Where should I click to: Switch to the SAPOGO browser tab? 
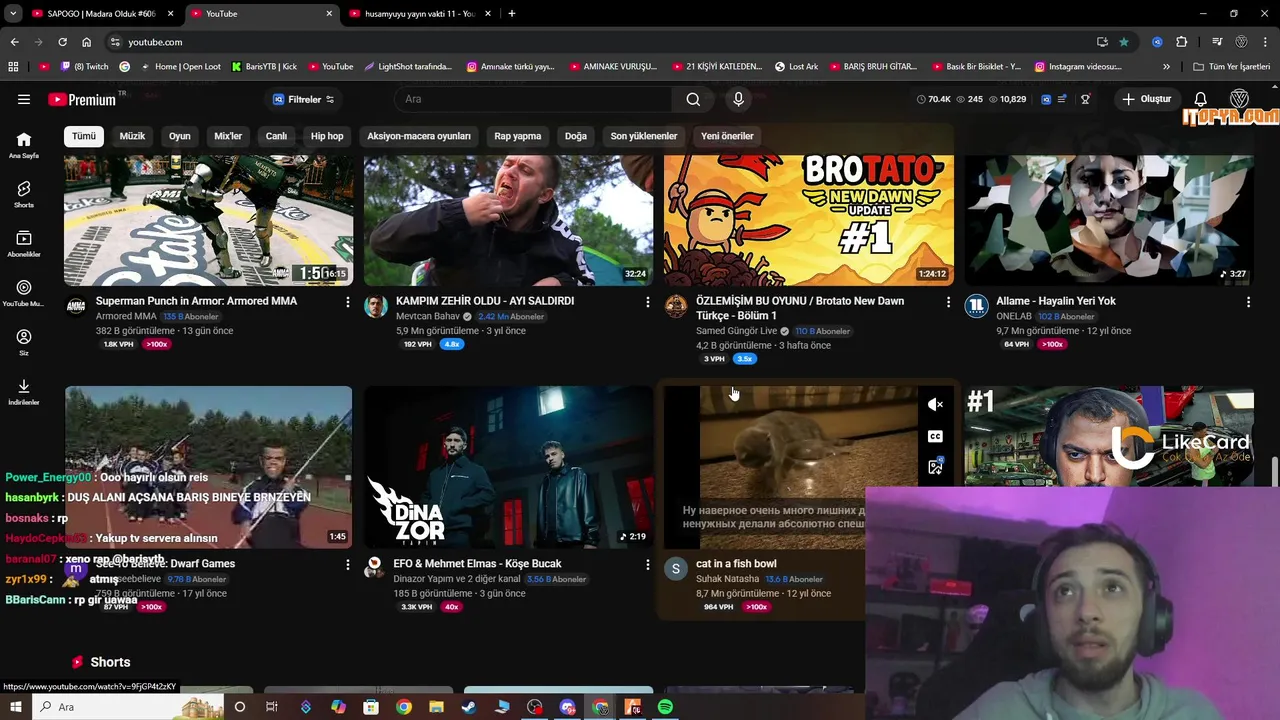tap(101, 14)
